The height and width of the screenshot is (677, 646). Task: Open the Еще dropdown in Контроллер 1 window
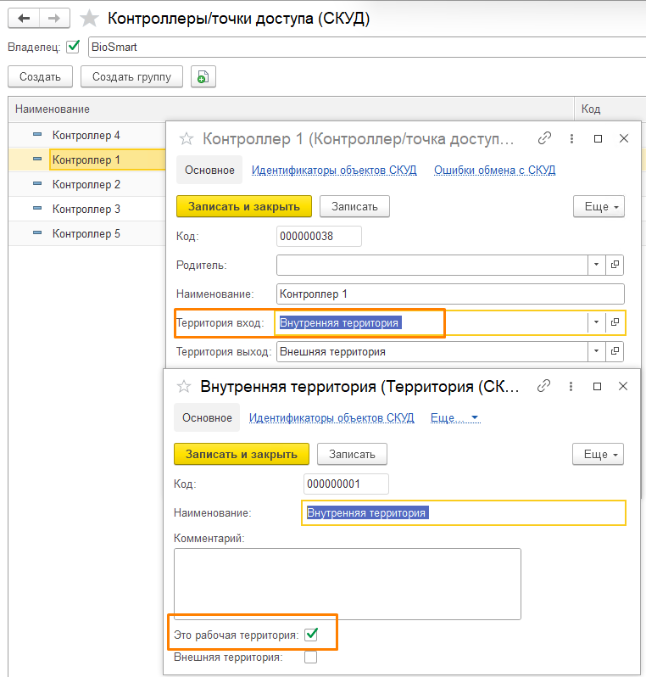(x=599, y=206)
